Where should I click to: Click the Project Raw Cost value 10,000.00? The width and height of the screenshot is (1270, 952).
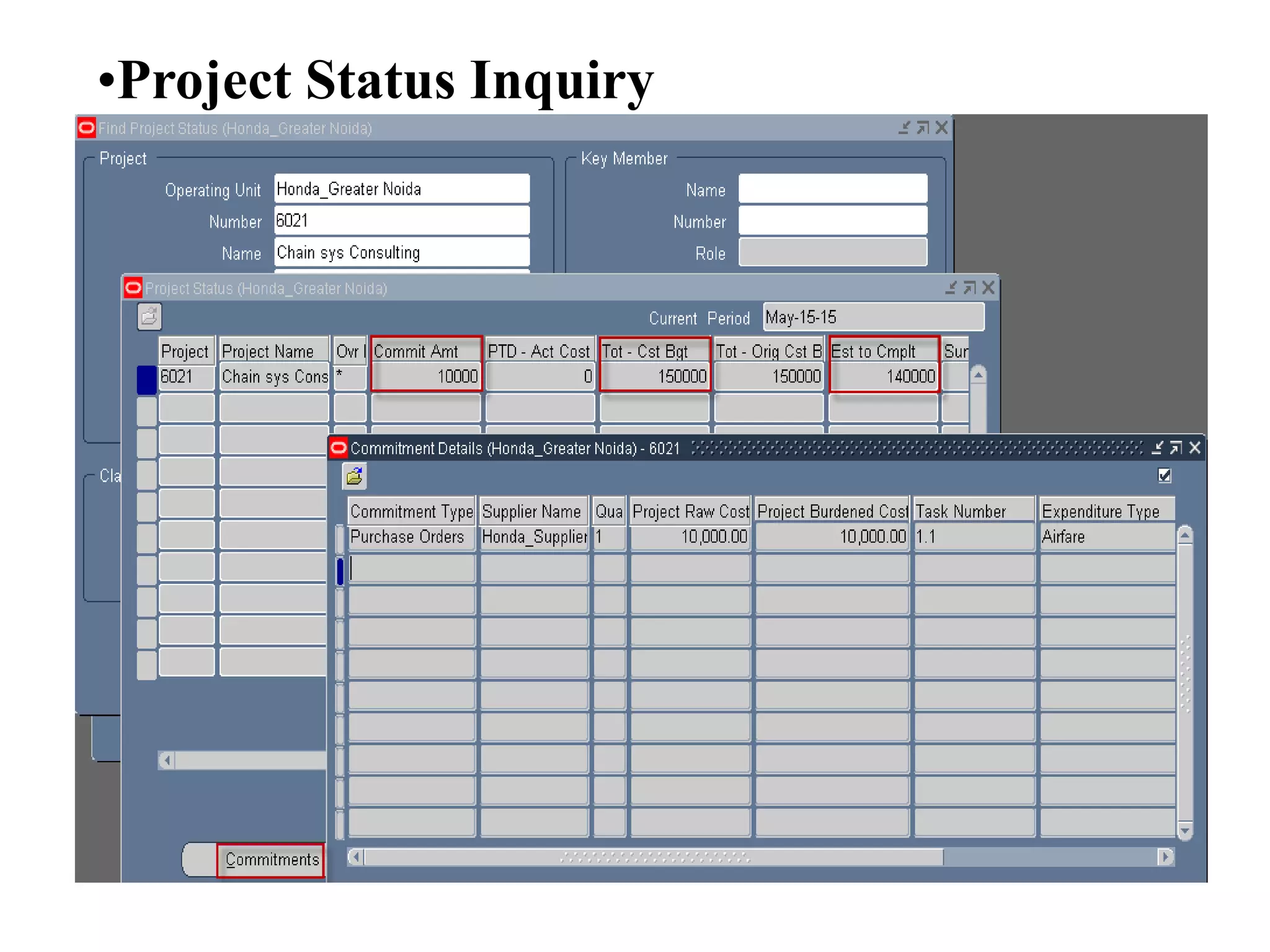(690, 537)
